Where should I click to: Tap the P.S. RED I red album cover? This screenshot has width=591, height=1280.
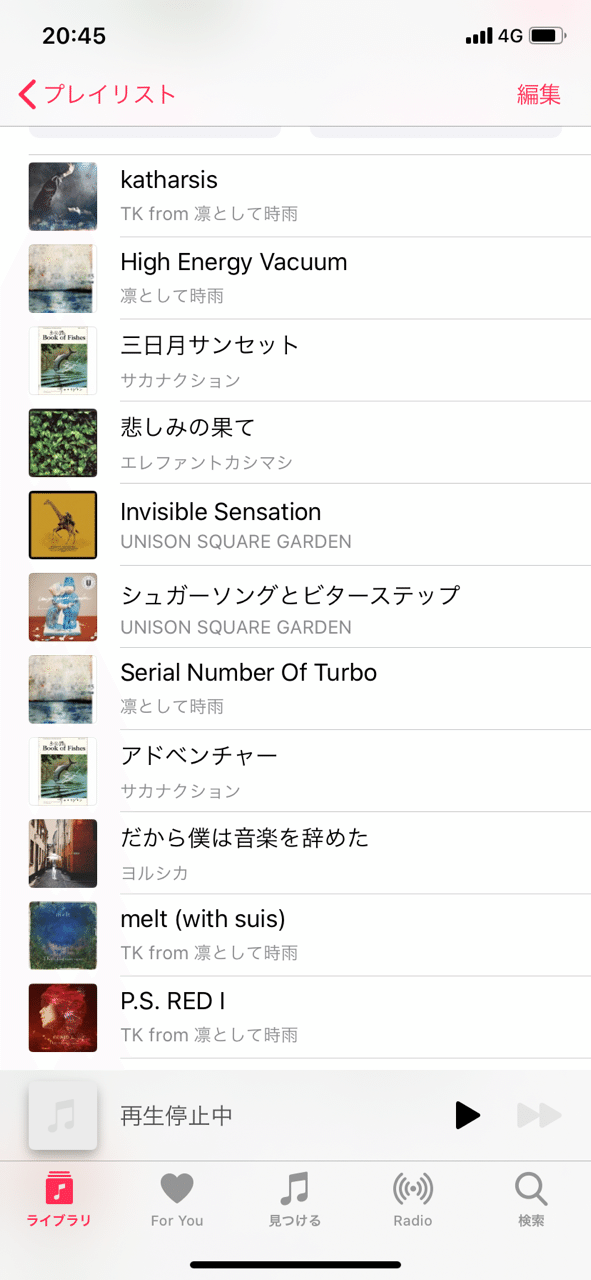[63, 1017]
